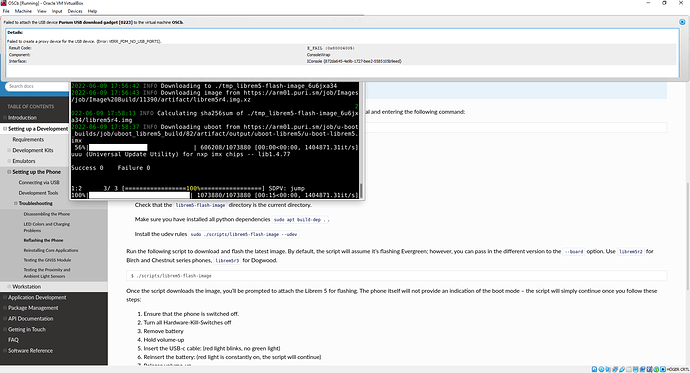
Task: Open Reinstalling Core Applications link
Action: coord(51,250)
